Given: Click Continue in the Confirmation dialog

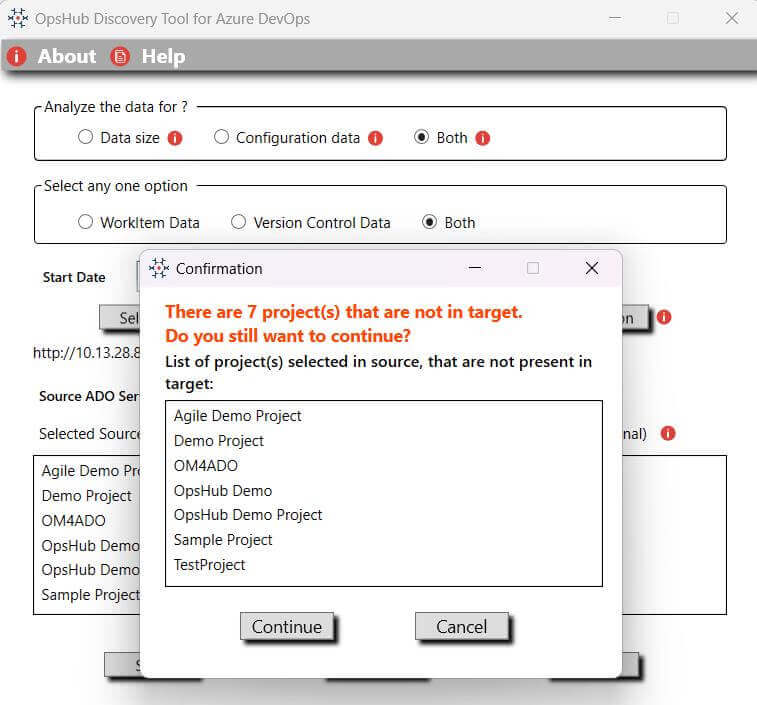Looking at the screenshot, I should click(287, 627).
